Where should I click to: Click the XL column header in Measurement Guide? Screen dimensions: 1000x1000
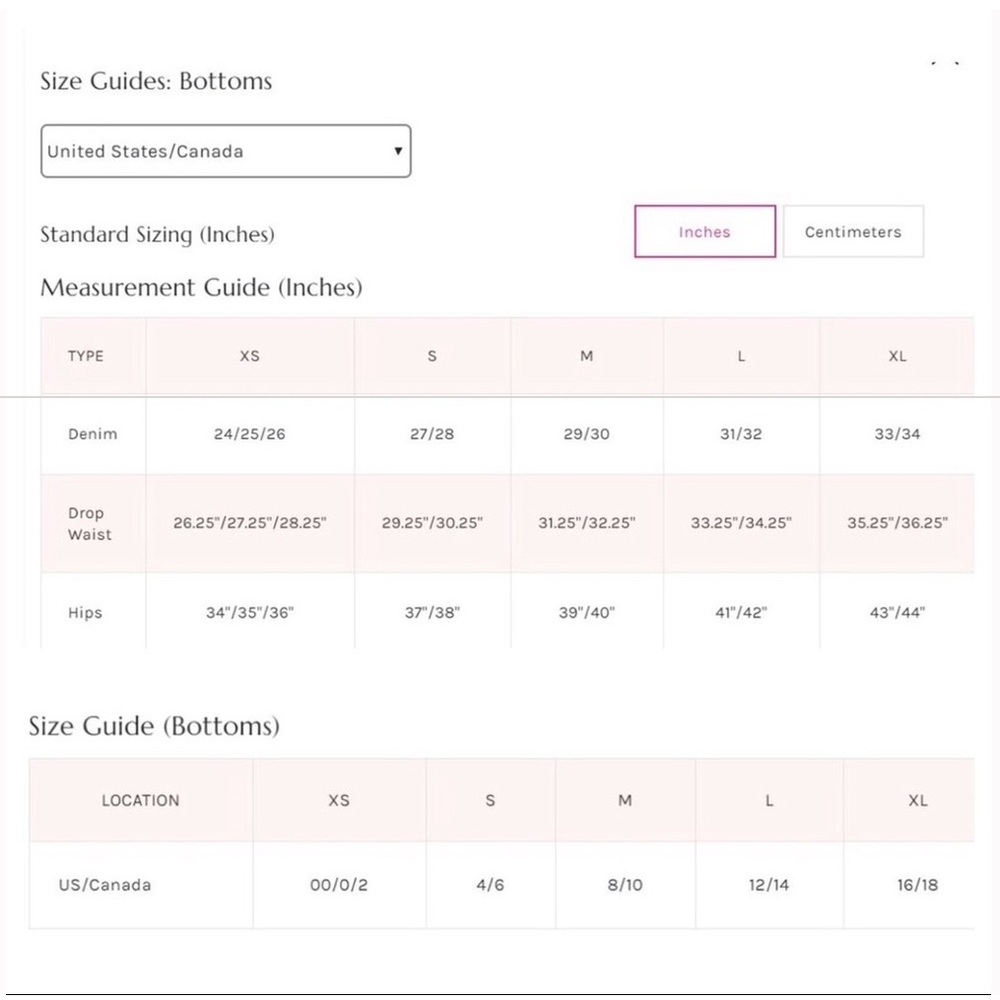897,356
